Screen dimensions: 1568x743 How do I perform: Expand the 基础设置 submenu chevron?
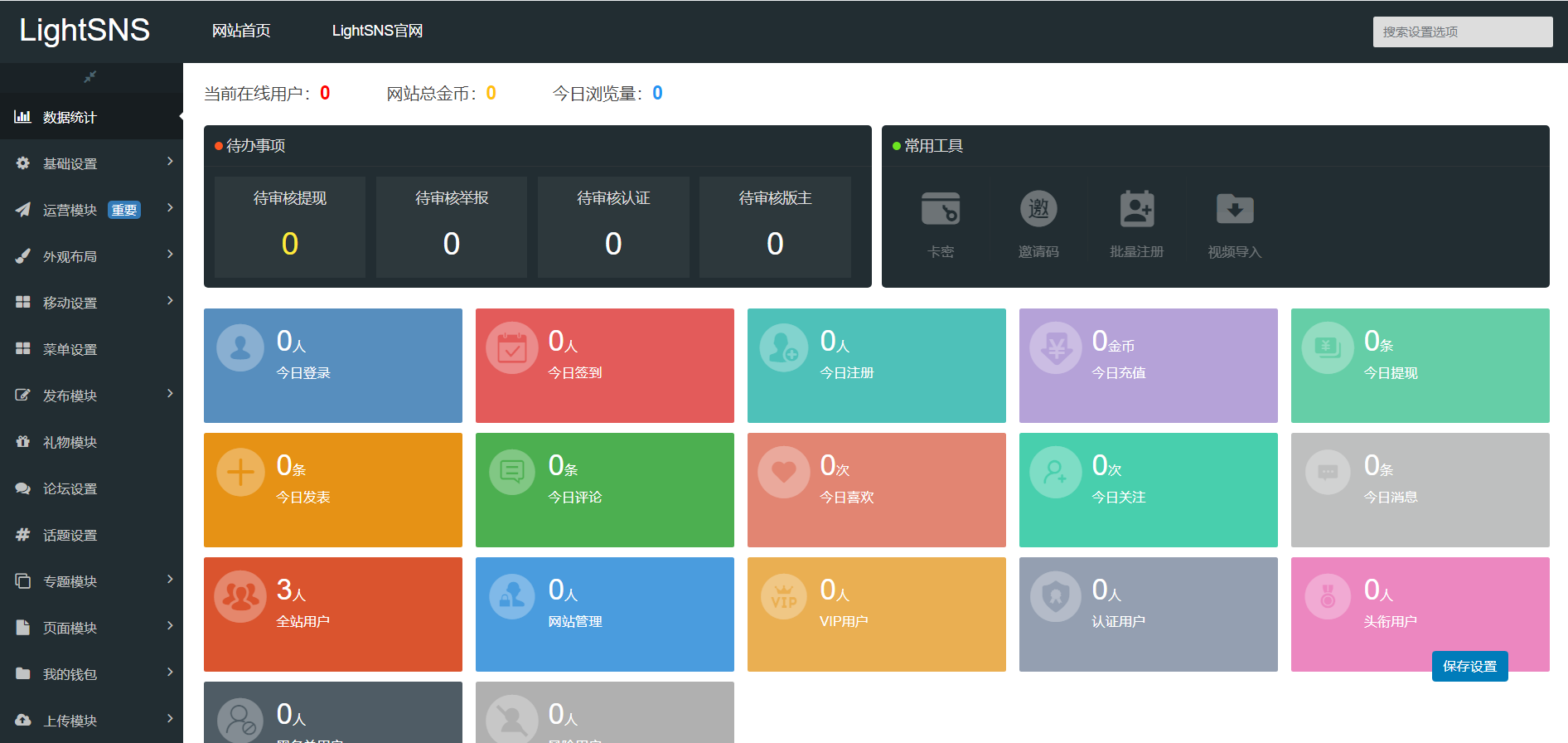(x=170, y=161)
